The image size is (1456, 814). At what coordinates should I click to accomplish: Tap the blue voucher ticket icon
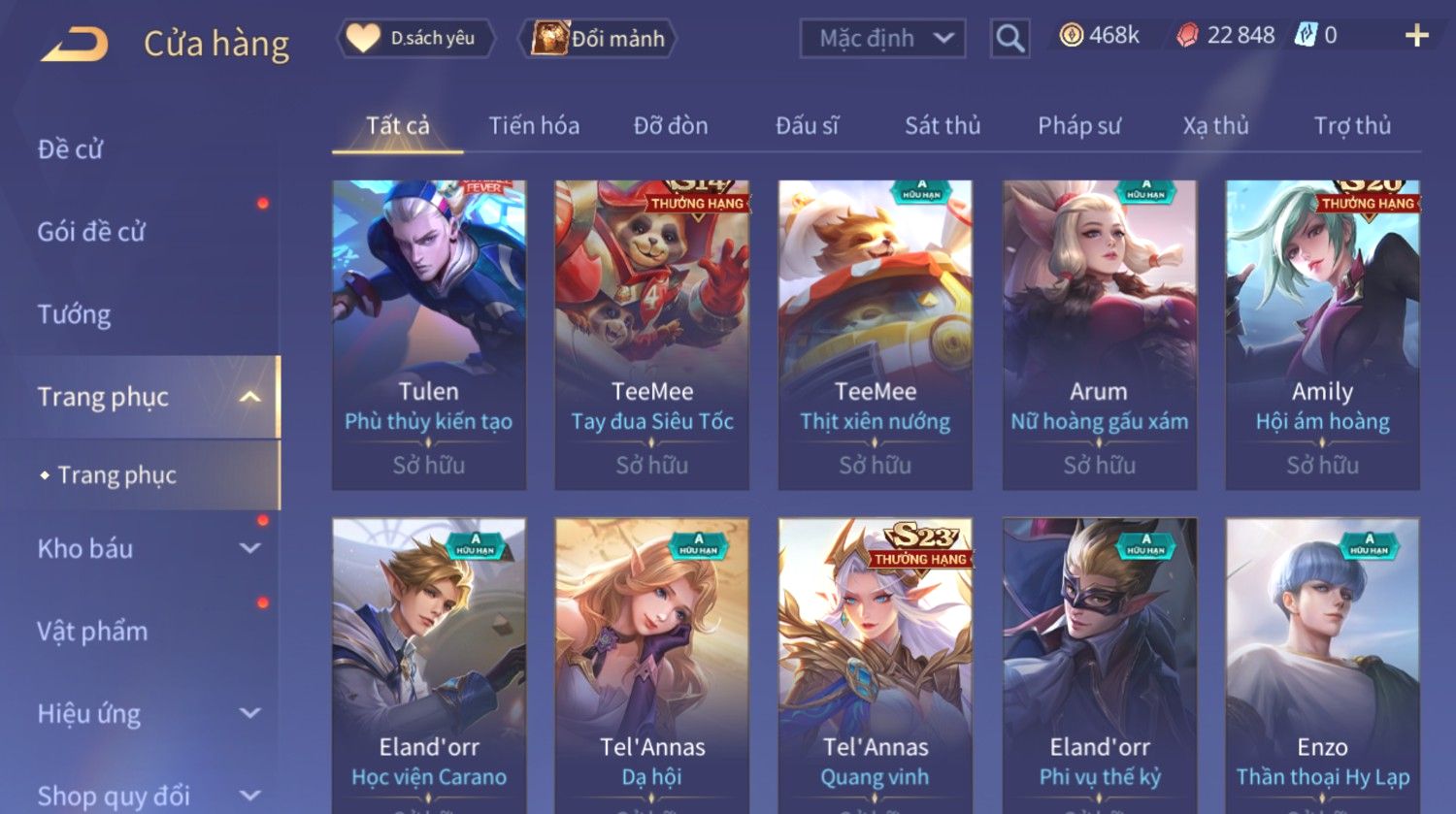1306,35
